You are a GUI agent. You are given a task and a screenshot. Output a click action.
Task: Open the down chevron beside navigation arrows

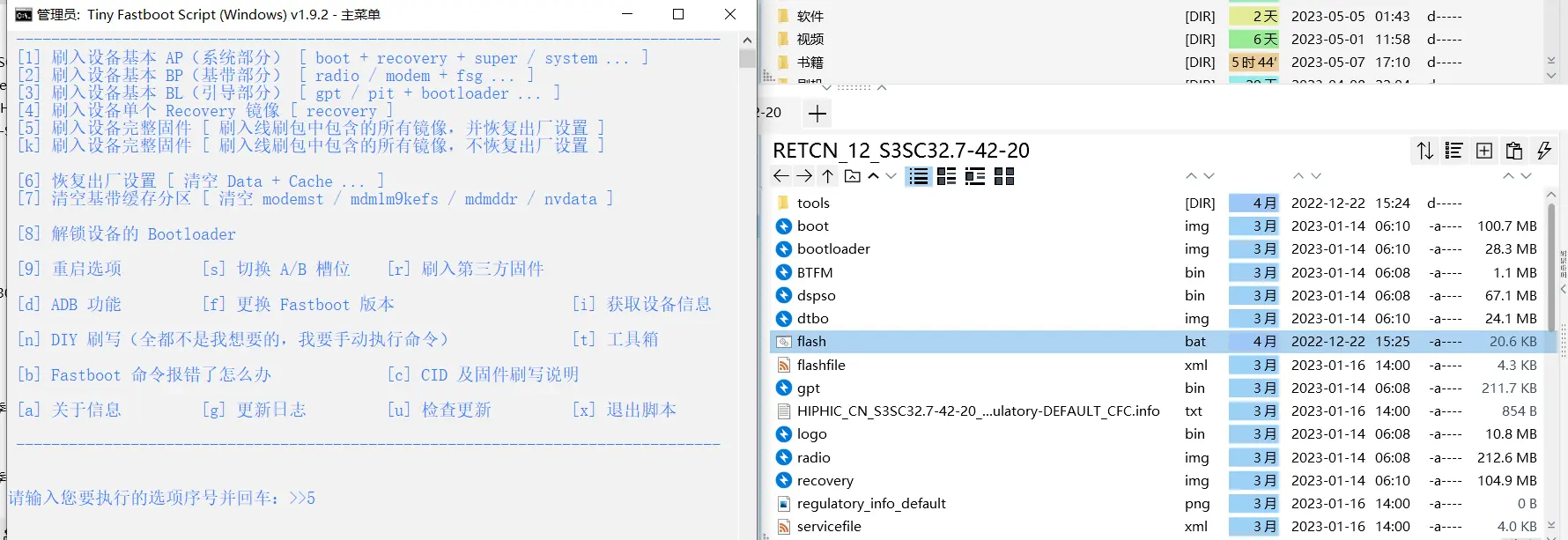891,176
